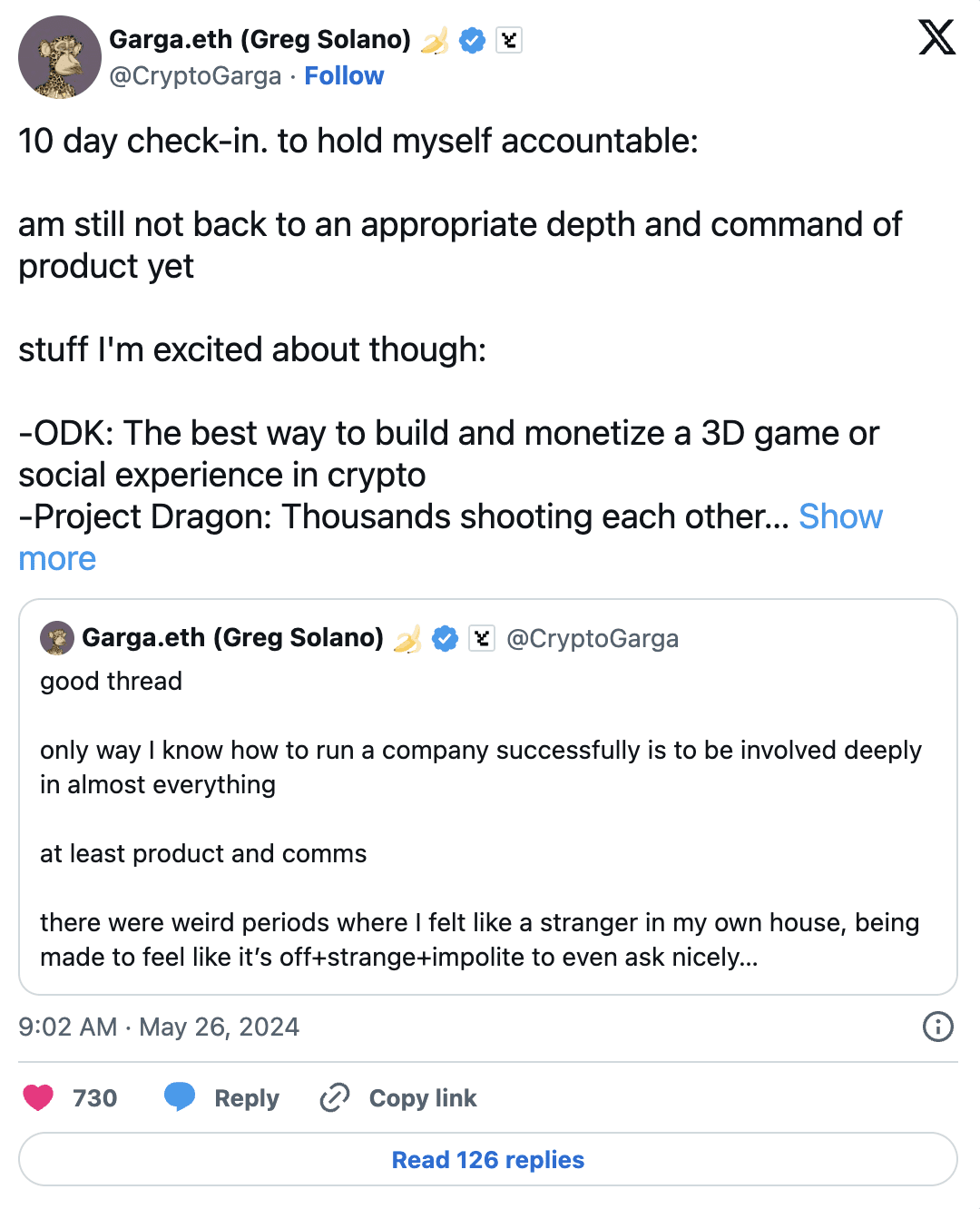Click the 730 likes count
Screen dimensions: 980x1209
click(x=95, y=1098)
